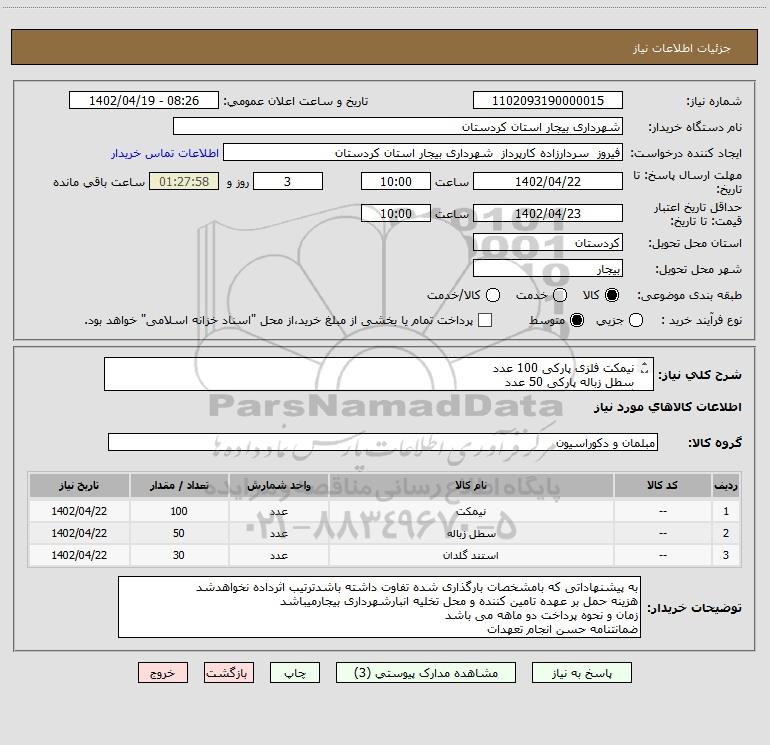Screen dimensions: 770x745
Task: Click the need number field 1102093190000015
Action: [548, 101]
